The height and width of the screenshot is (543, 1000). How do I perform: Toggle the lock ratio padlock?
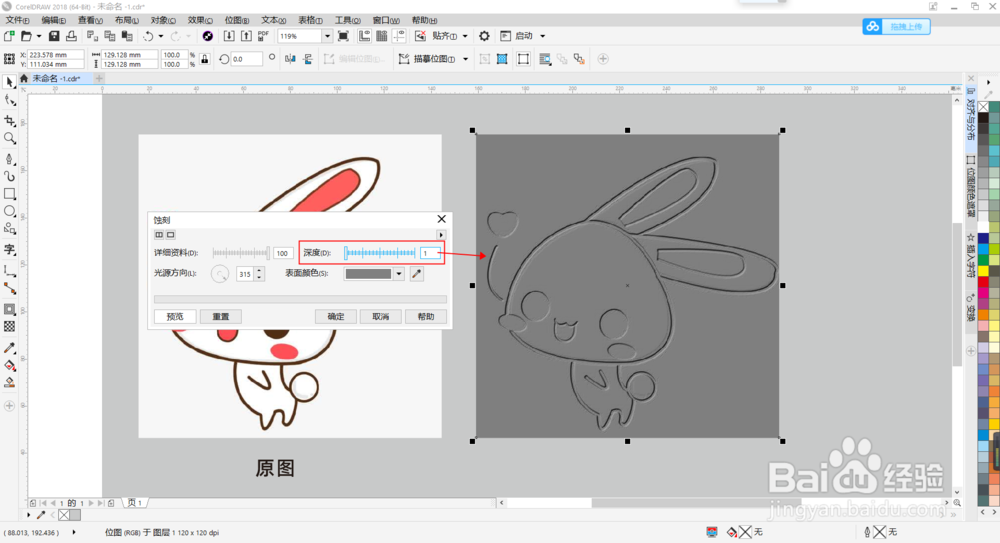tap(205, 59)
